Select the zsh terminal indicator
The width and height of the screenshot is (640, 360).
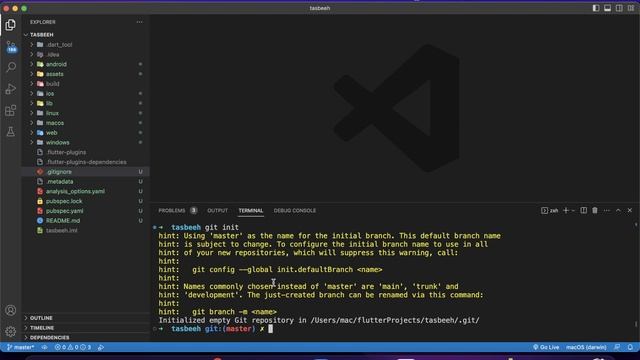coord(550,210)
